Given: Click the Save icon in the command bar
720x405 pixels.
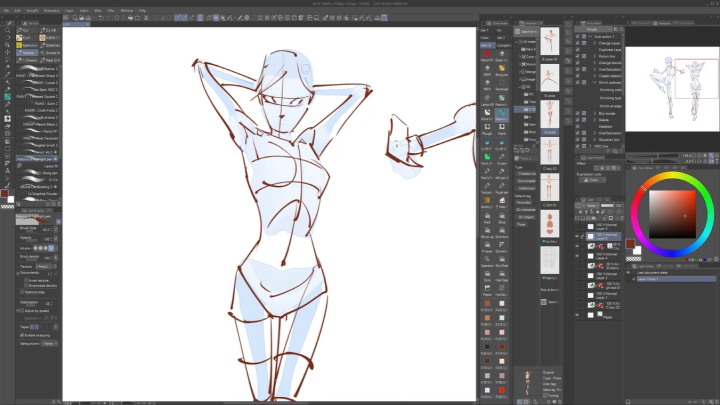Looking at the screenshot, I should (x=89, y=18).
